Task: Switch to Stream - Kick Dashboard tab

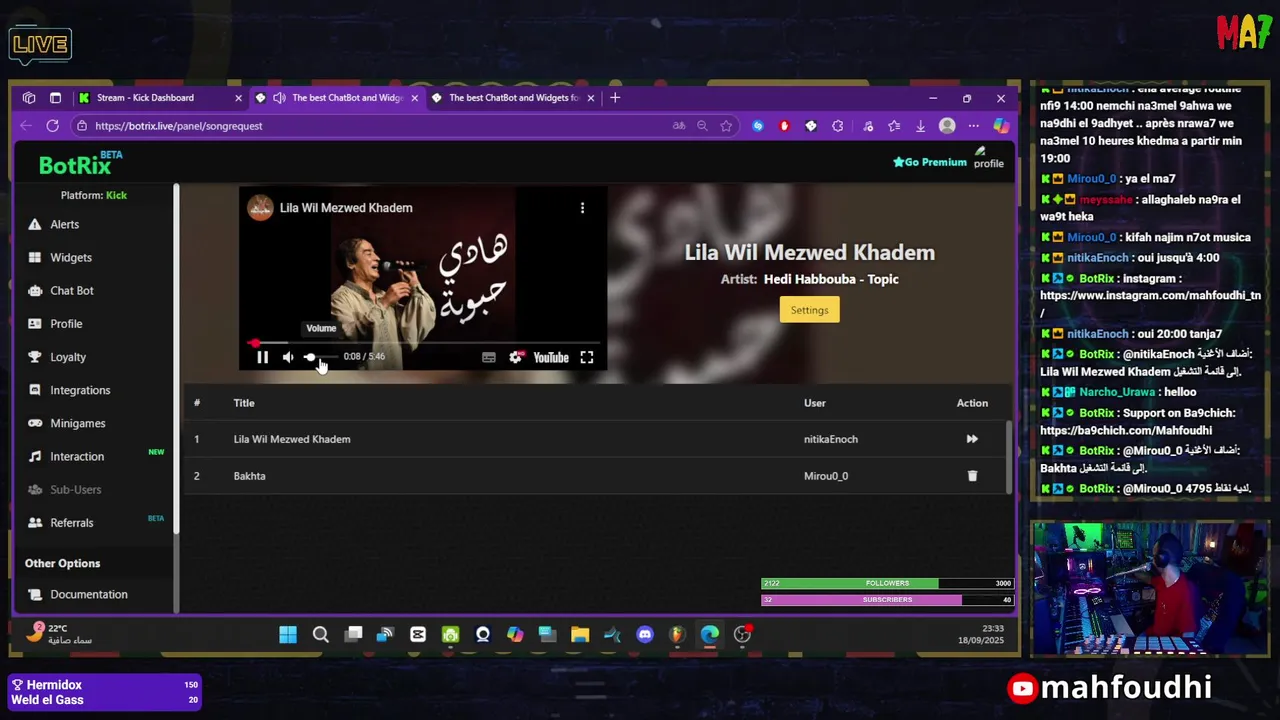Action: click(160, 98)
